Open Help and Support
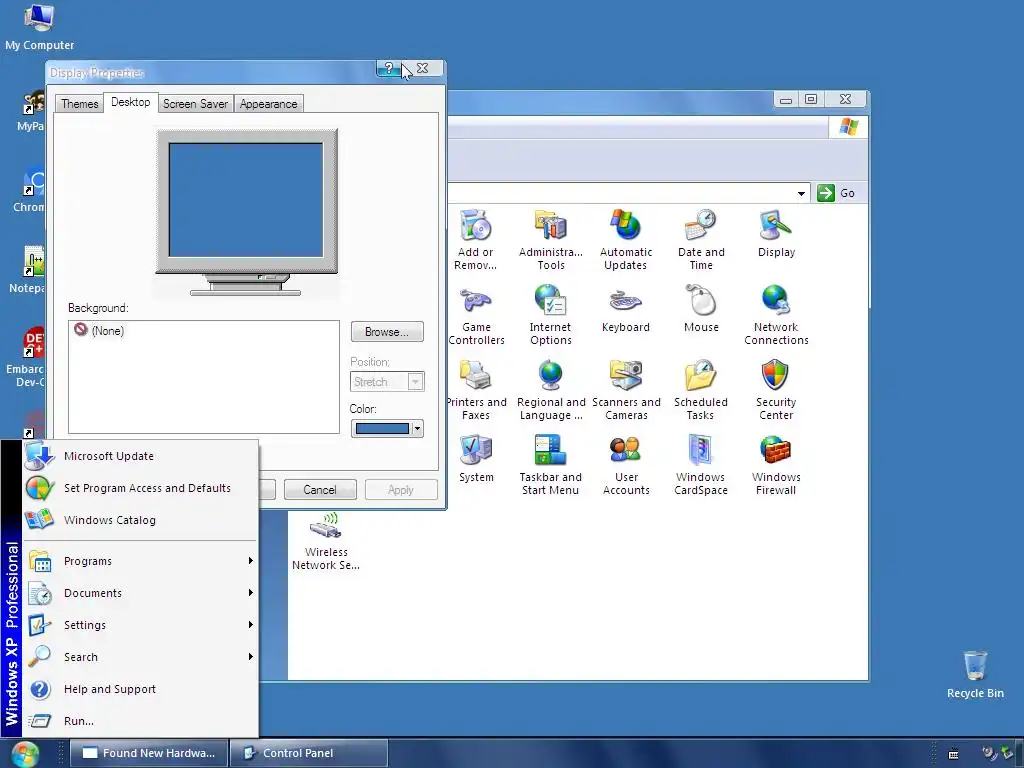 tap(140, 689)
